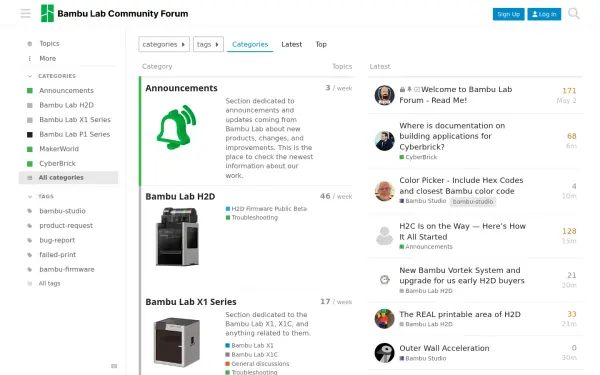Click the keyboard shortcuts icon at sidebar bottom

[x=114, y=366]
